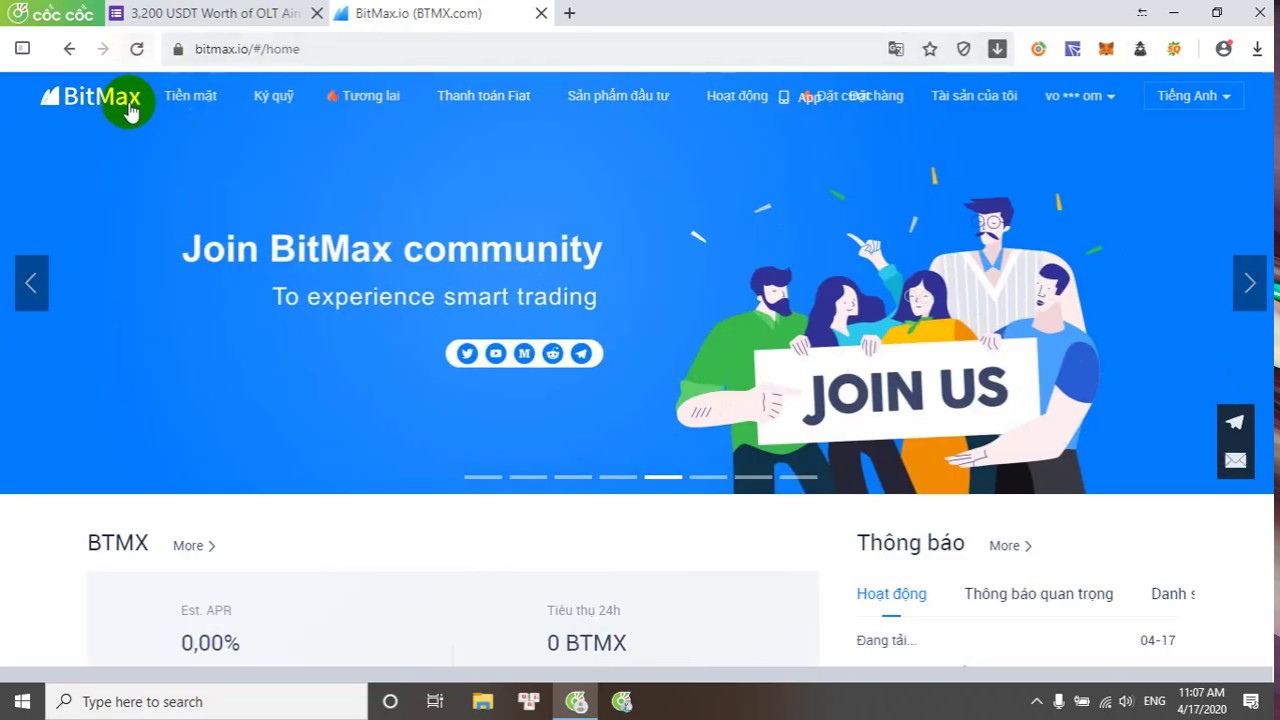Open a new browser tab

point(569,13)
